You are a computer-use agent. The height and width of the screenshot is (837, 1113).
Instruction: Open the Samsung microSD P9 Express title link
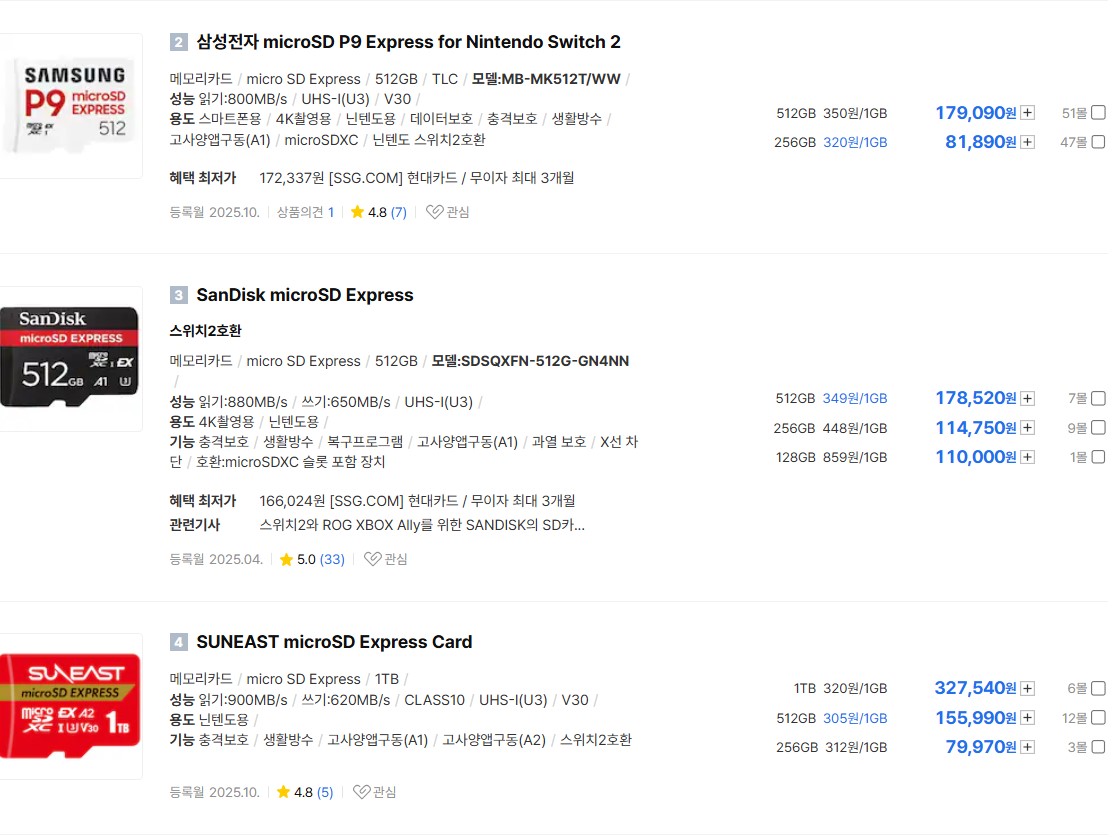[408, 42]
